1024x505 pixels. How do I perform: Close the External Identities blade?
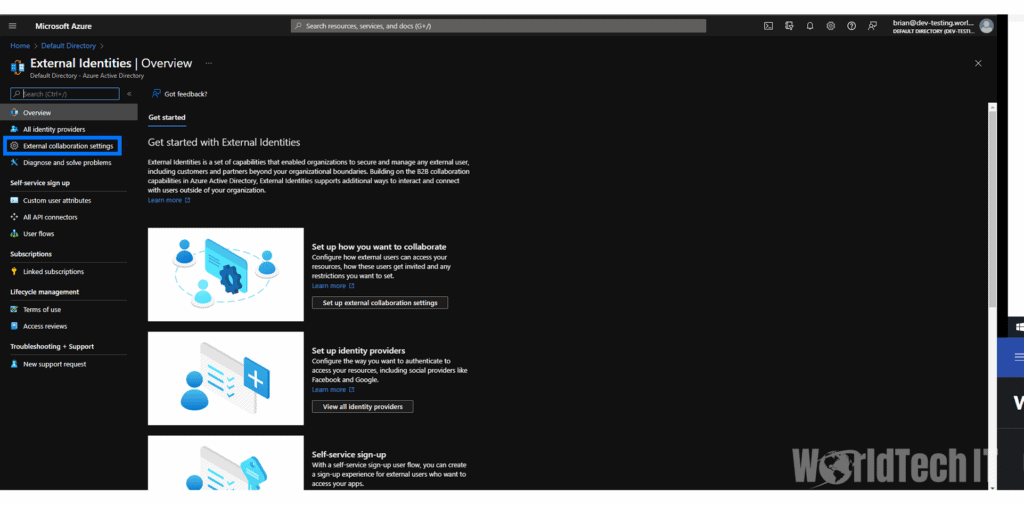pyautogui.click(x=978, y=63)
